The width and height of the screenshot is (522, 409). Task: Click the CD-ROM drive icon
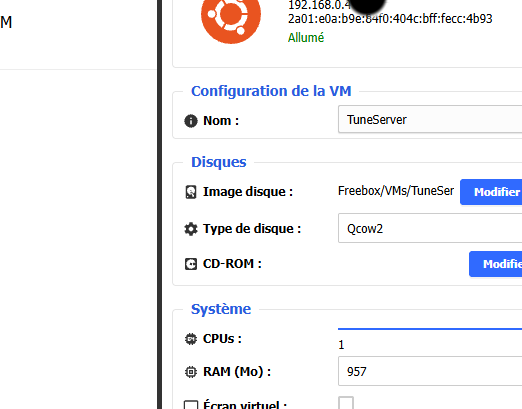[x=191, y=264]
